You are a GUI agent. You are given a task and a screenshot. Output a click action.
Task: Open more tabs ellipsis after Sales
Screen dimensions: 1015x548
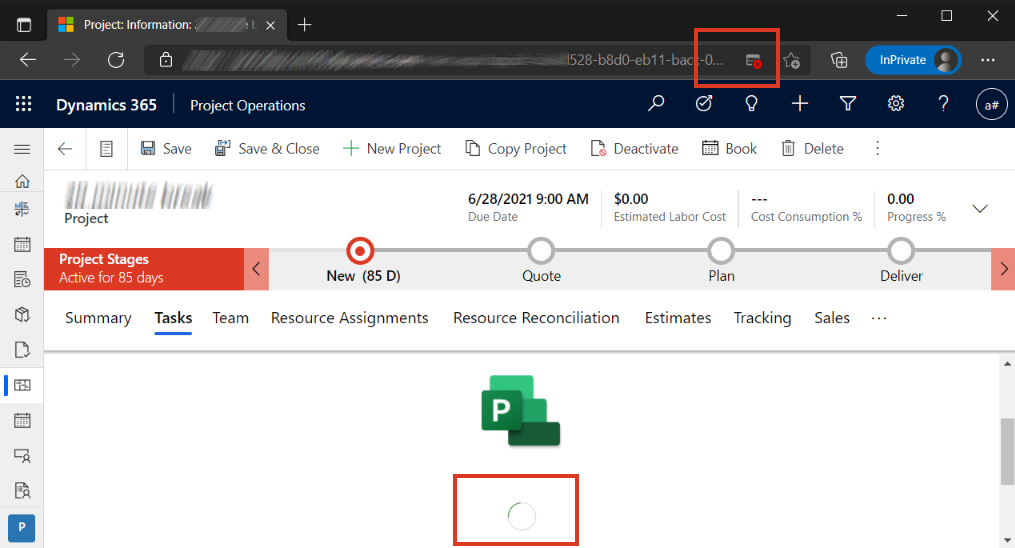point(879,318)
